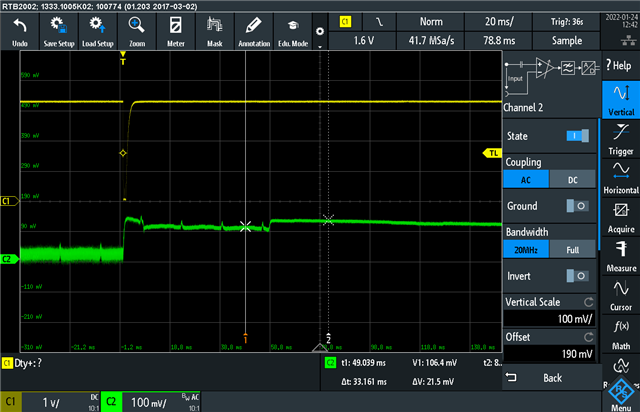Open Load Setup
The width and height of the screenshot is (640, 412).
98,32
